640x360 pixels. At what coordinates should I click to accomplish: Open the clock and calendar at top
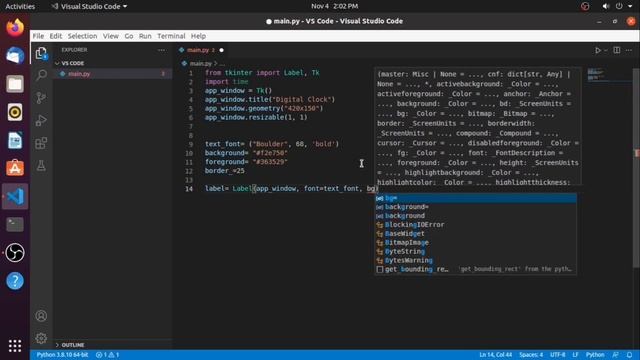[x=334, y=6]
